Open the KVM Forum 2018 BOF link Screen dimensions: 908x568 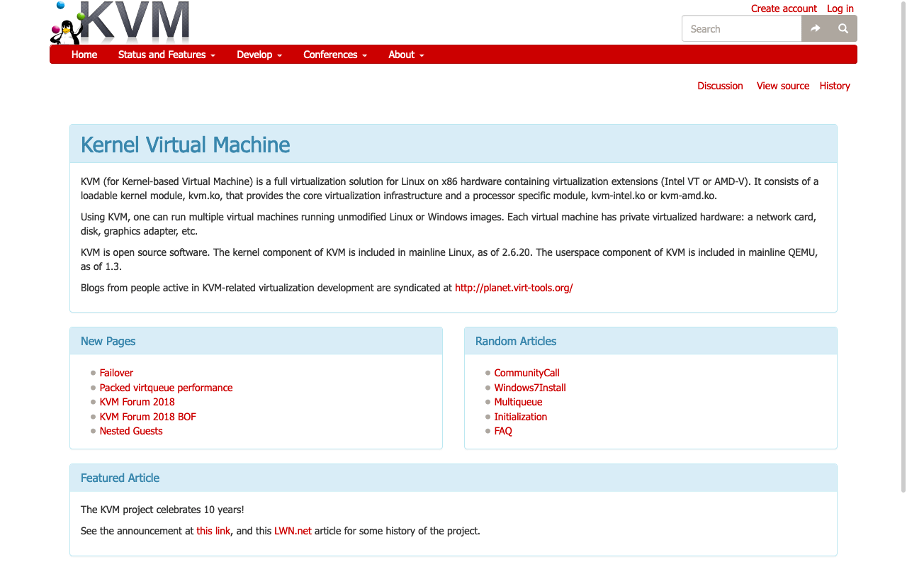coord(148,416)
